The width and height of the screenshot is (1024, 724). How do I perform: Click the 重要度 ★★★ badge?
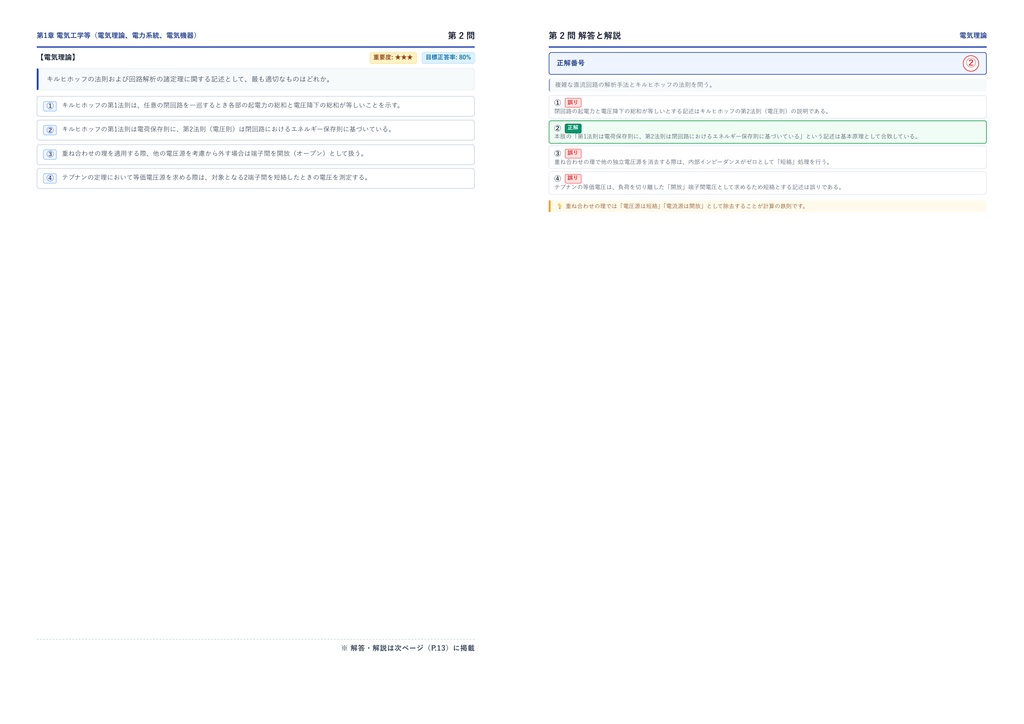(x=393, y=57)
